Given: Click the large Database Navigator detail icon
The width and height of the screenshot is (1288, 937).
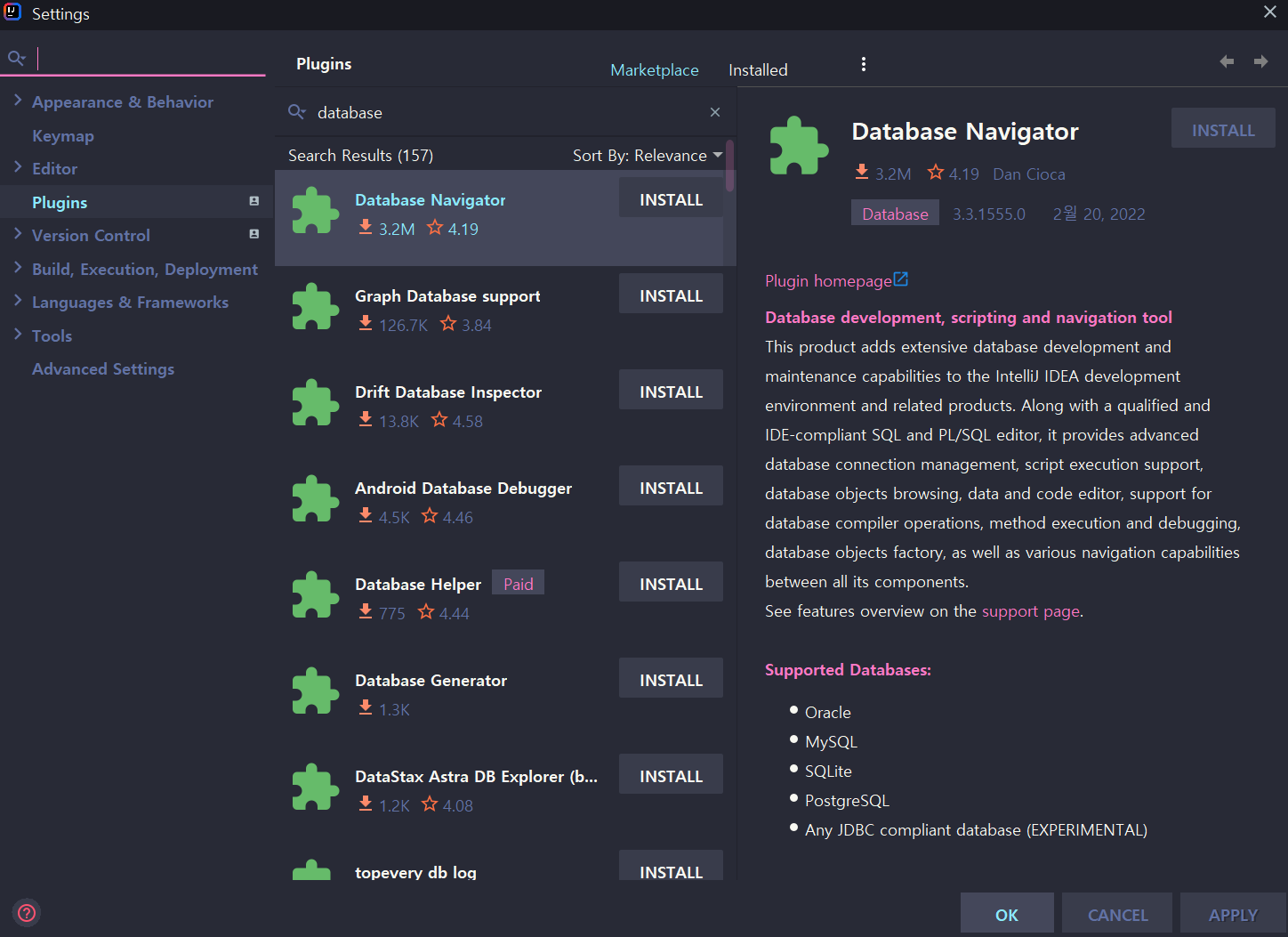Looking at the screenshot, I should click(799, 146).
